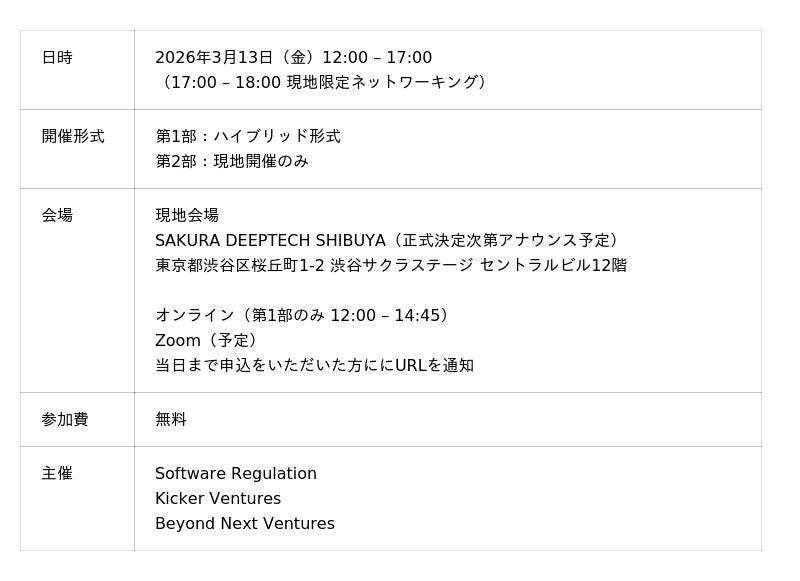Click the 主催 row label

tap(57, 473)
